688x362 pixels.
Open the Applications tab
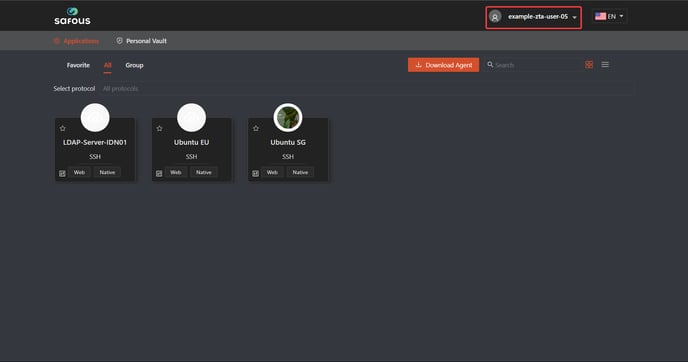click(x=76, y=41)
